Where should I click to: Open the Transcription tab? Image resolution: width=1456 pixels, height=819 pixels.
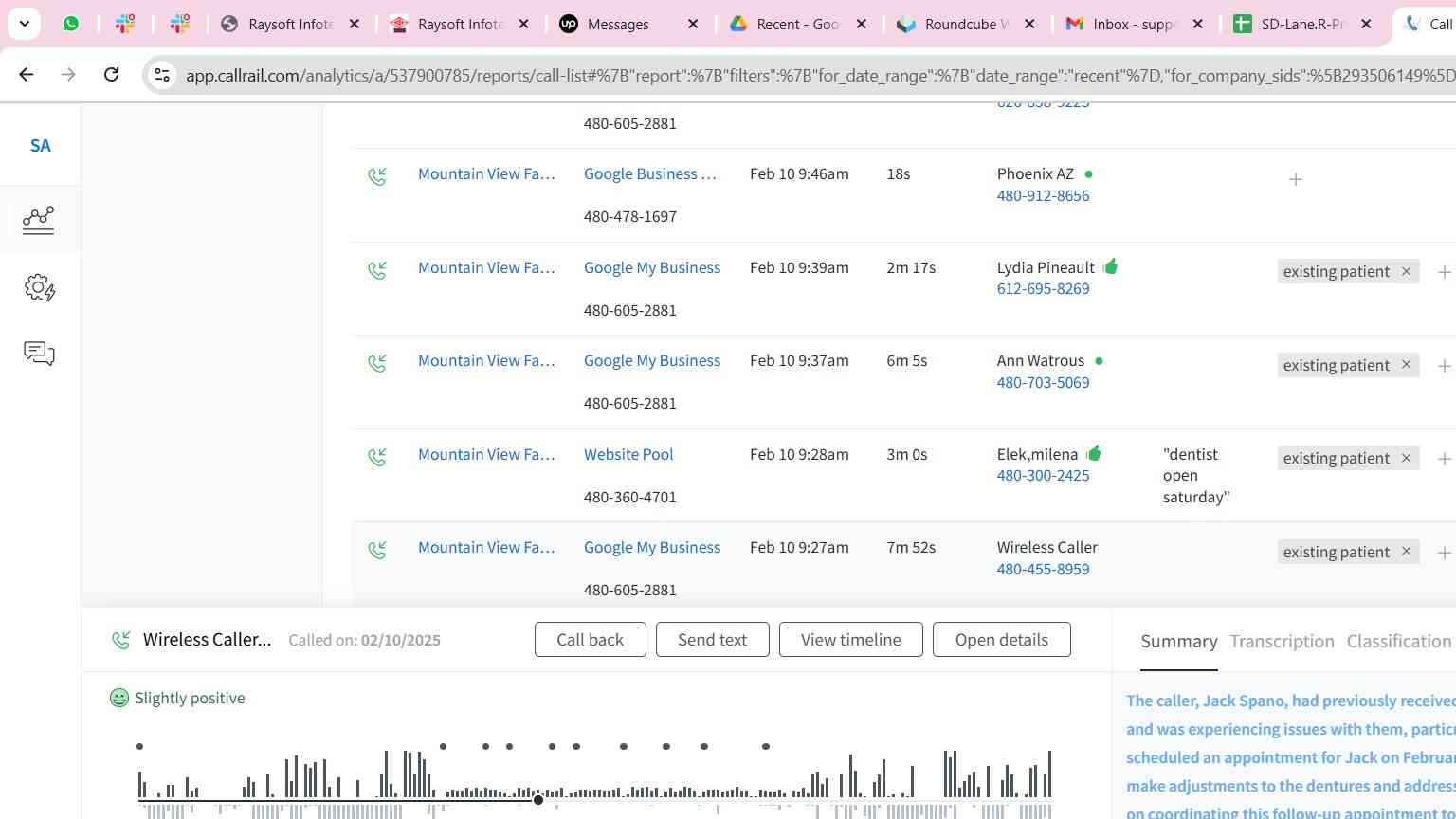pos(1282,642)
